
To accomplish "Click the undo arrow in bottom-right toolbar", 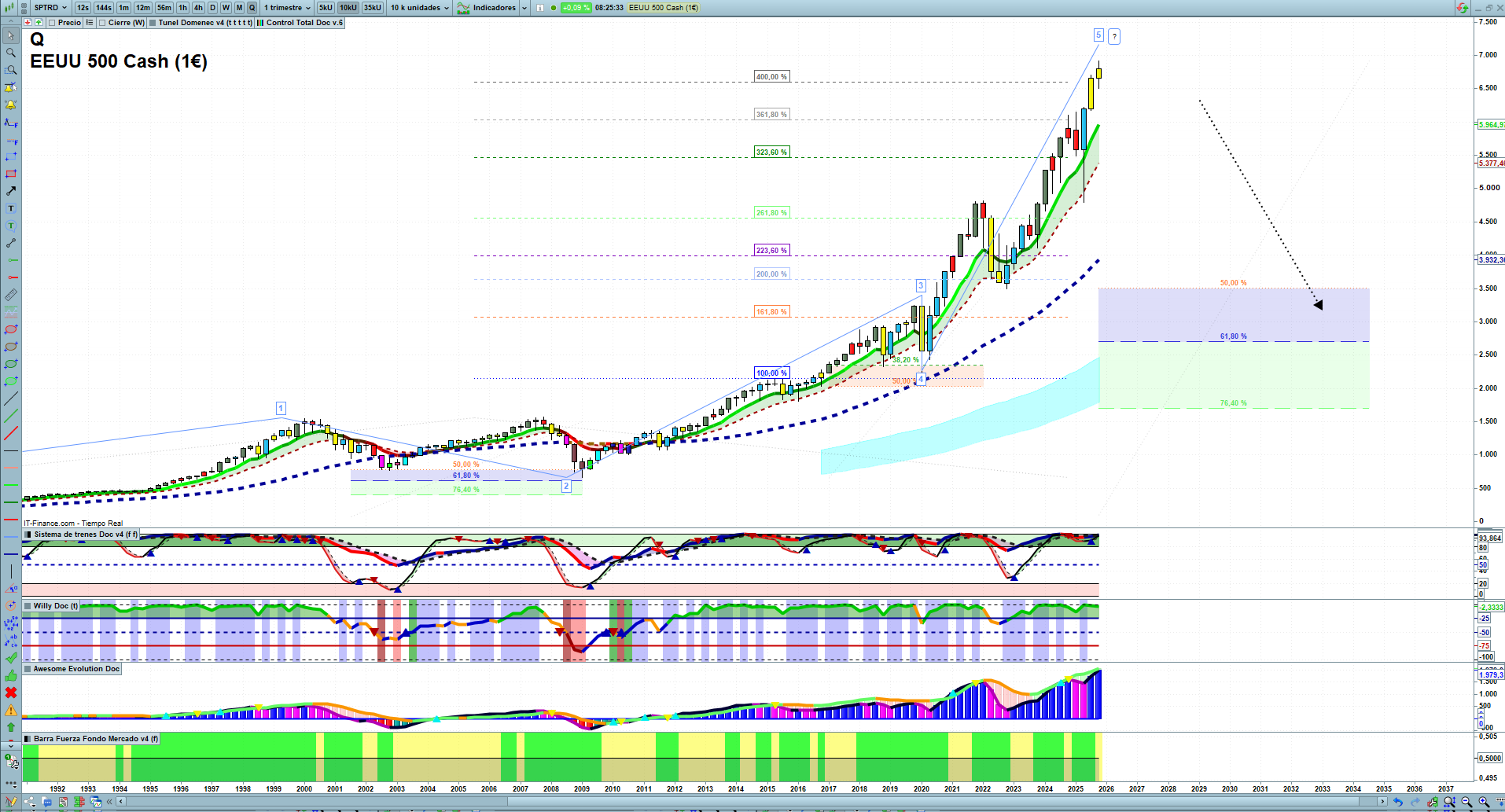I will click(x=1398, y=802).
